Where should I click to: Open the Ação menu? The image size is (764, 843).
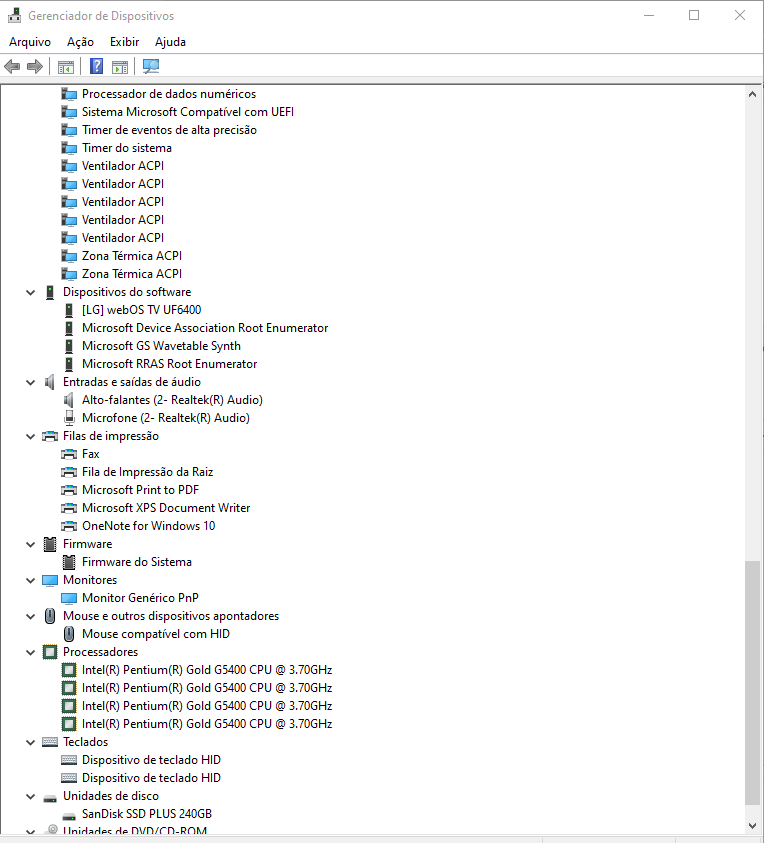(x=80, y=42)
